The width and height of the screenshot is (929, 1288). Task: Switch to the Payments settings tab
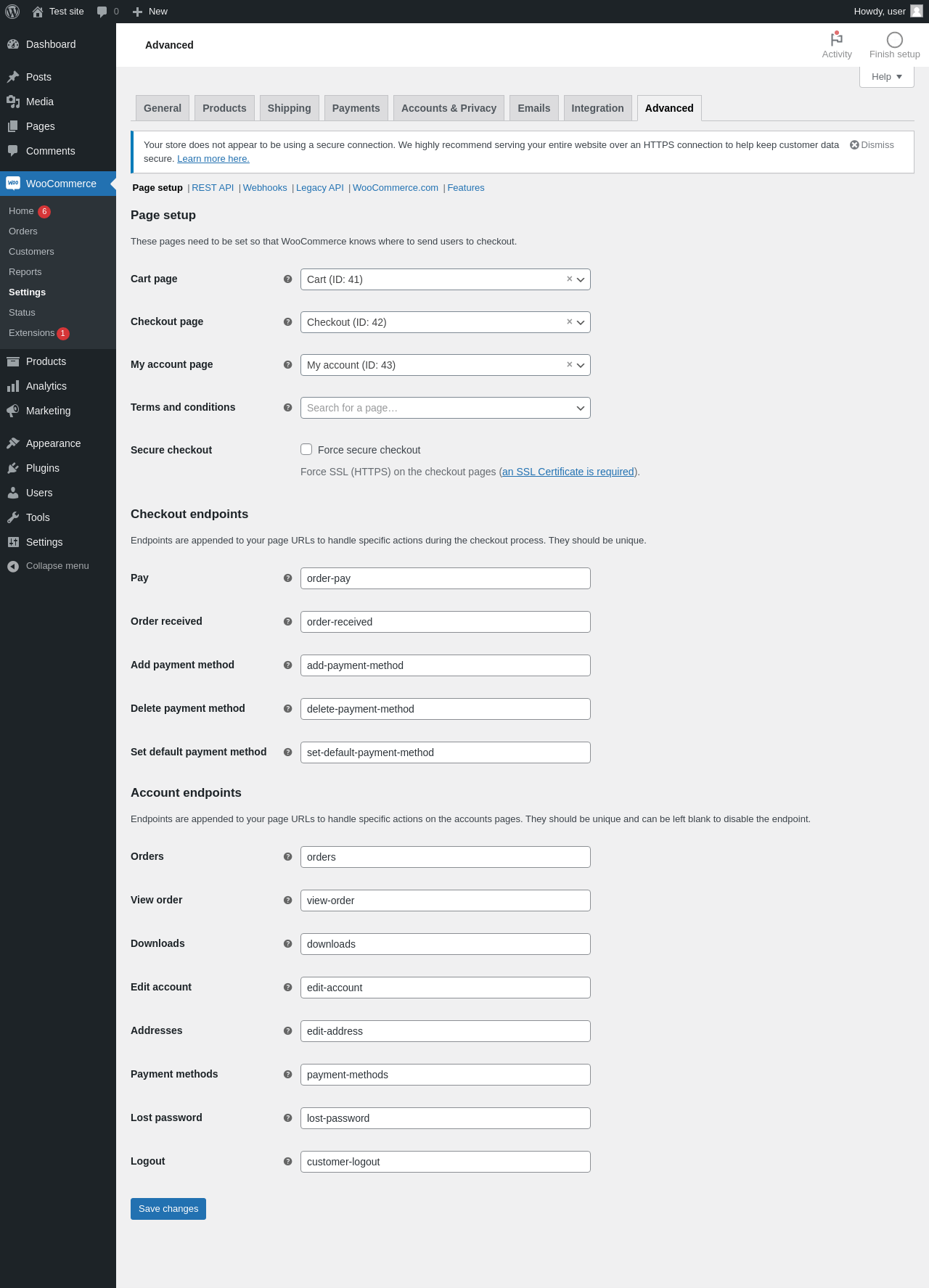click(356, 108)
